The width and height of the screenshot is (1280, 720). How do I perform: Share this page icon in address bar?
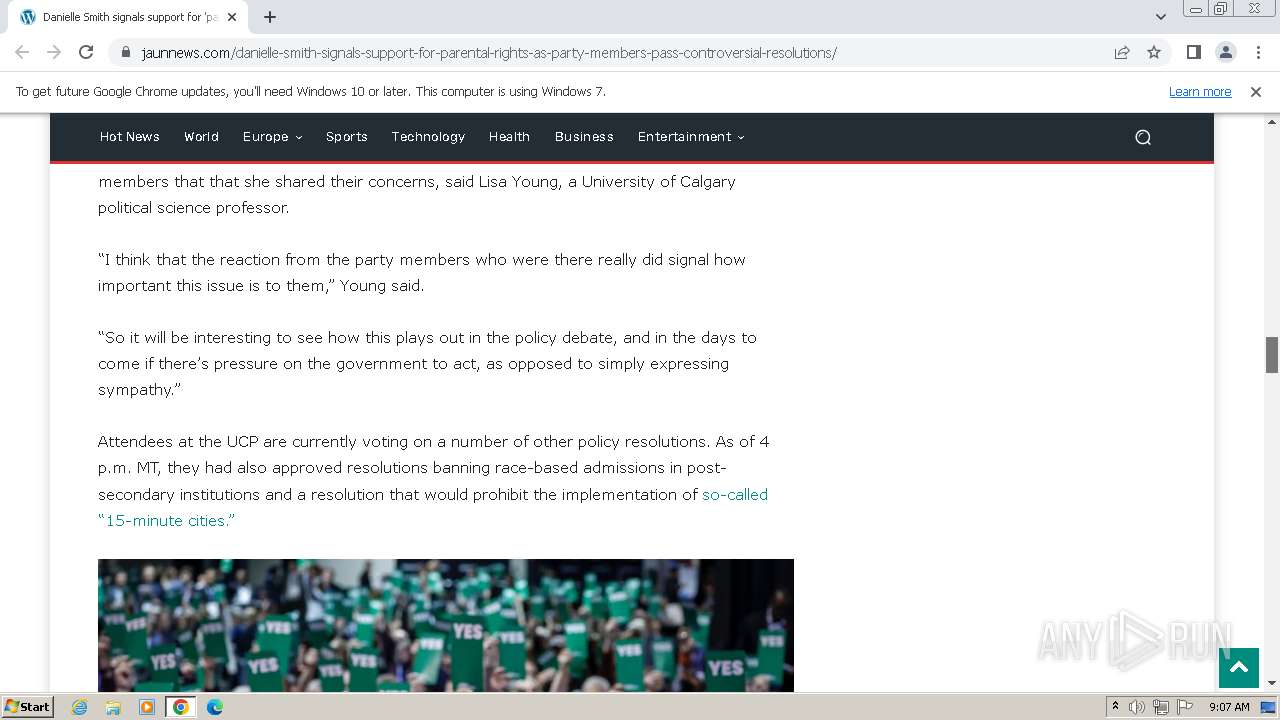click(x=1122, y=52)
